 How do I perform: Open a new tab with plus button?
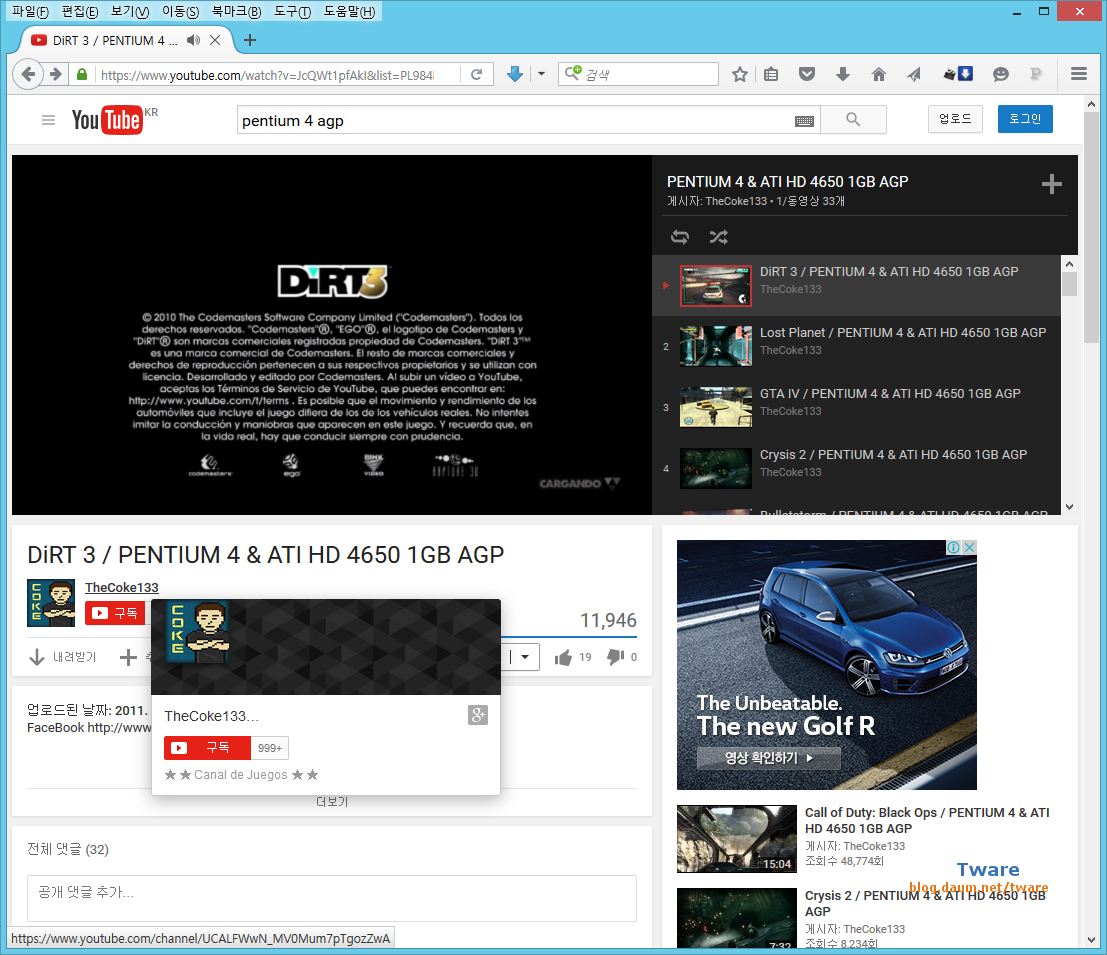249,40
